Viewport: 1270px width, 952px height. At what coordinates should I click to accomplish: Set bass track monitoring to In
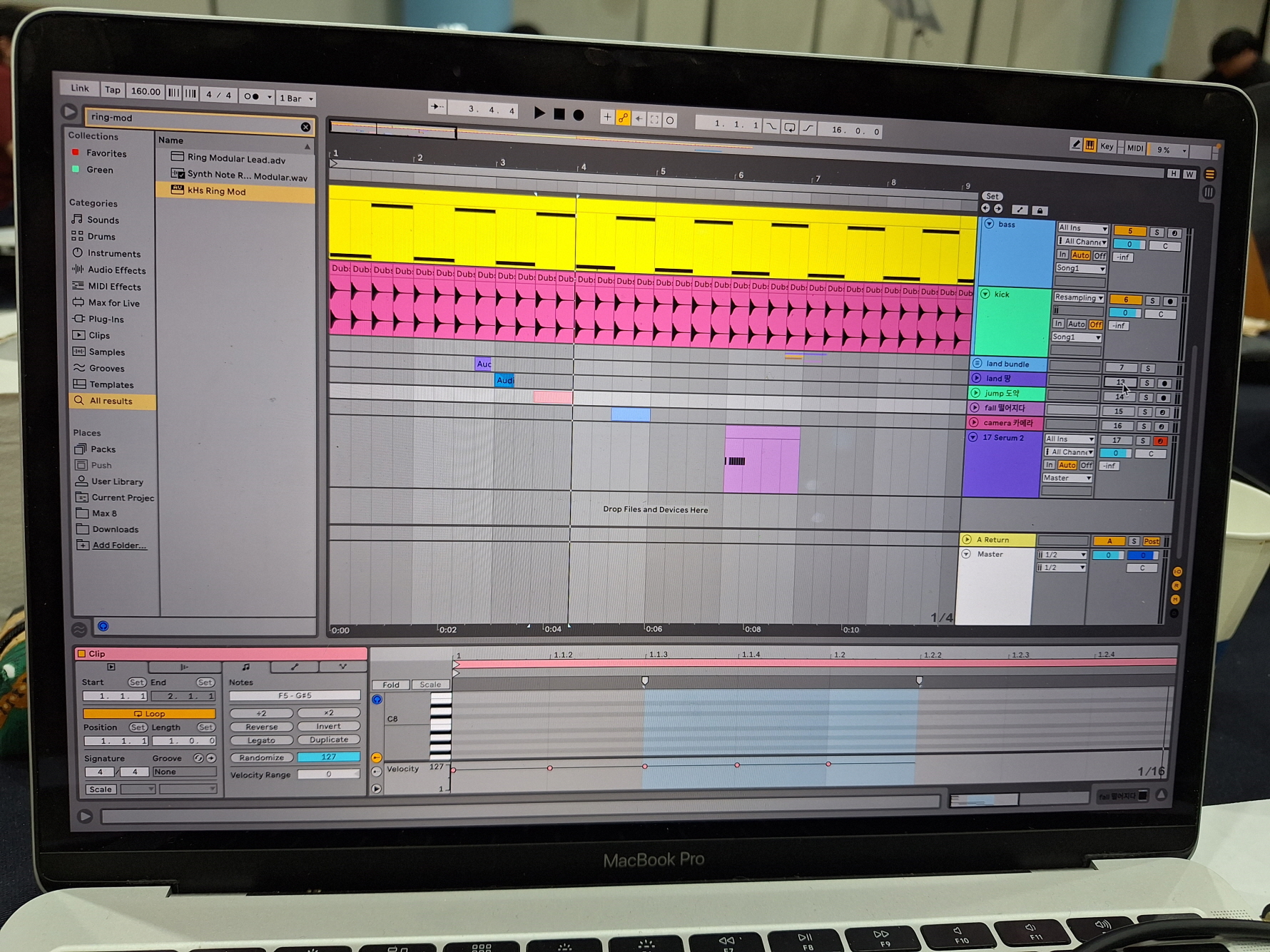1062,255
